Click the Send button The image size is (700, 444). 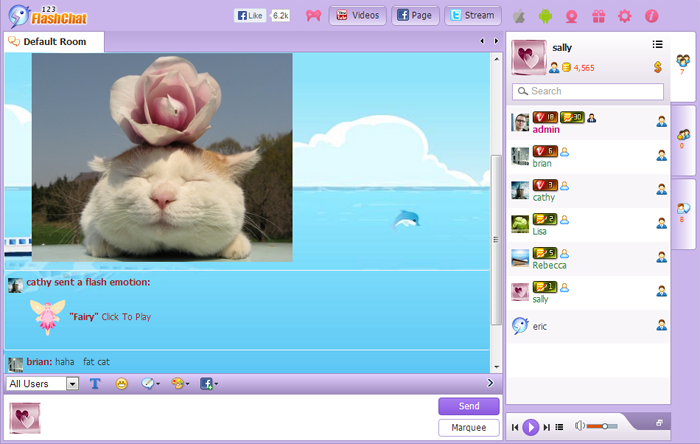tap(468, 406)
